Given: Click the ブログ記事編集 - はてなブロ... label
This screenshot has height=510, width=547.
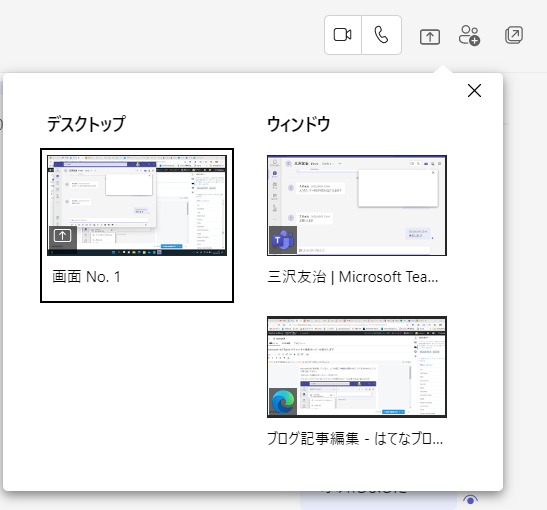Looking at the screenshot, I should click(355, 438).
